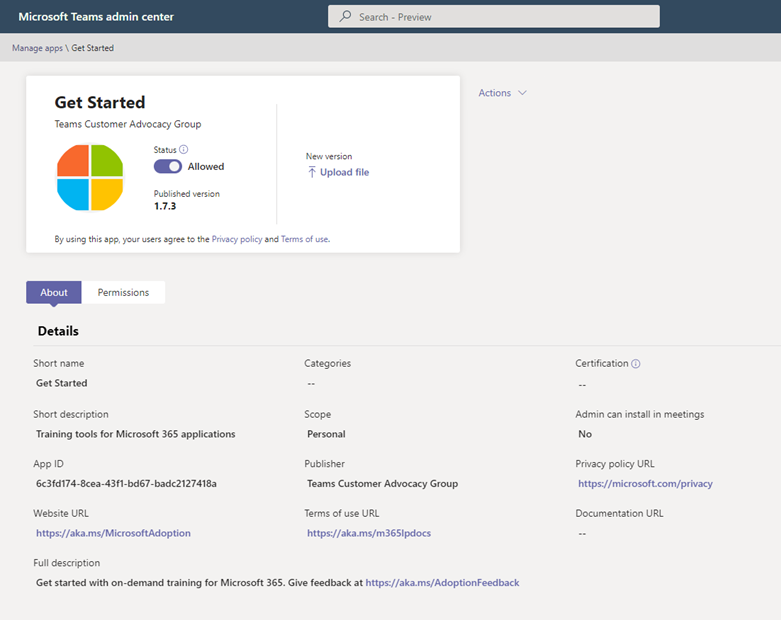This screenshot has height=620, width=781.
Task: Toggle the Allowed status switch
Action: pyautogui.click(x=168, y=166)
